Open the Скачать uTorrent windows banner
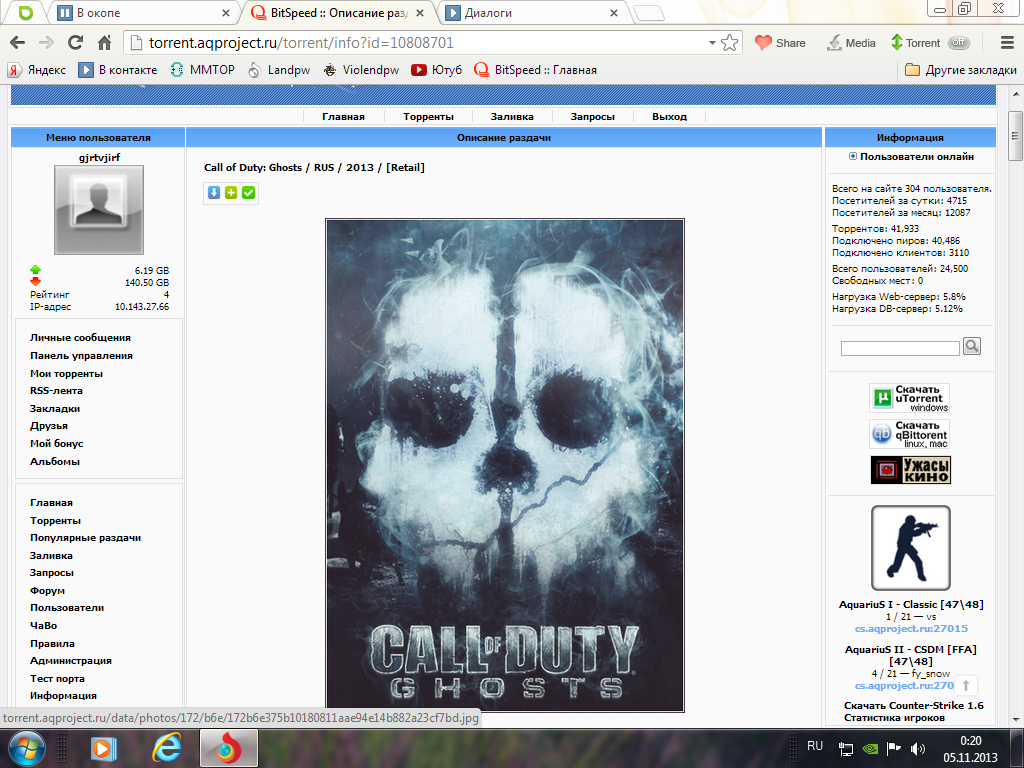Screen dimensions: 1024x768 click(x=910, y=398)
